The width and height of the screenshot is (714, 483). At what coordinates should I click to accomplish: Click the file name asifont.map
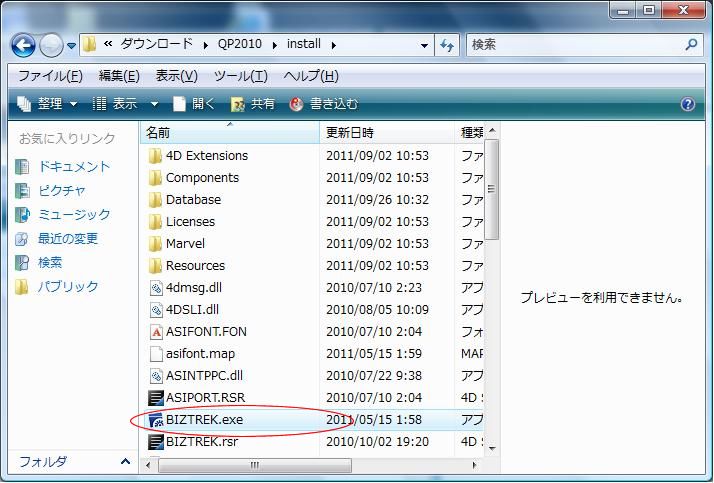coord(200,354)
